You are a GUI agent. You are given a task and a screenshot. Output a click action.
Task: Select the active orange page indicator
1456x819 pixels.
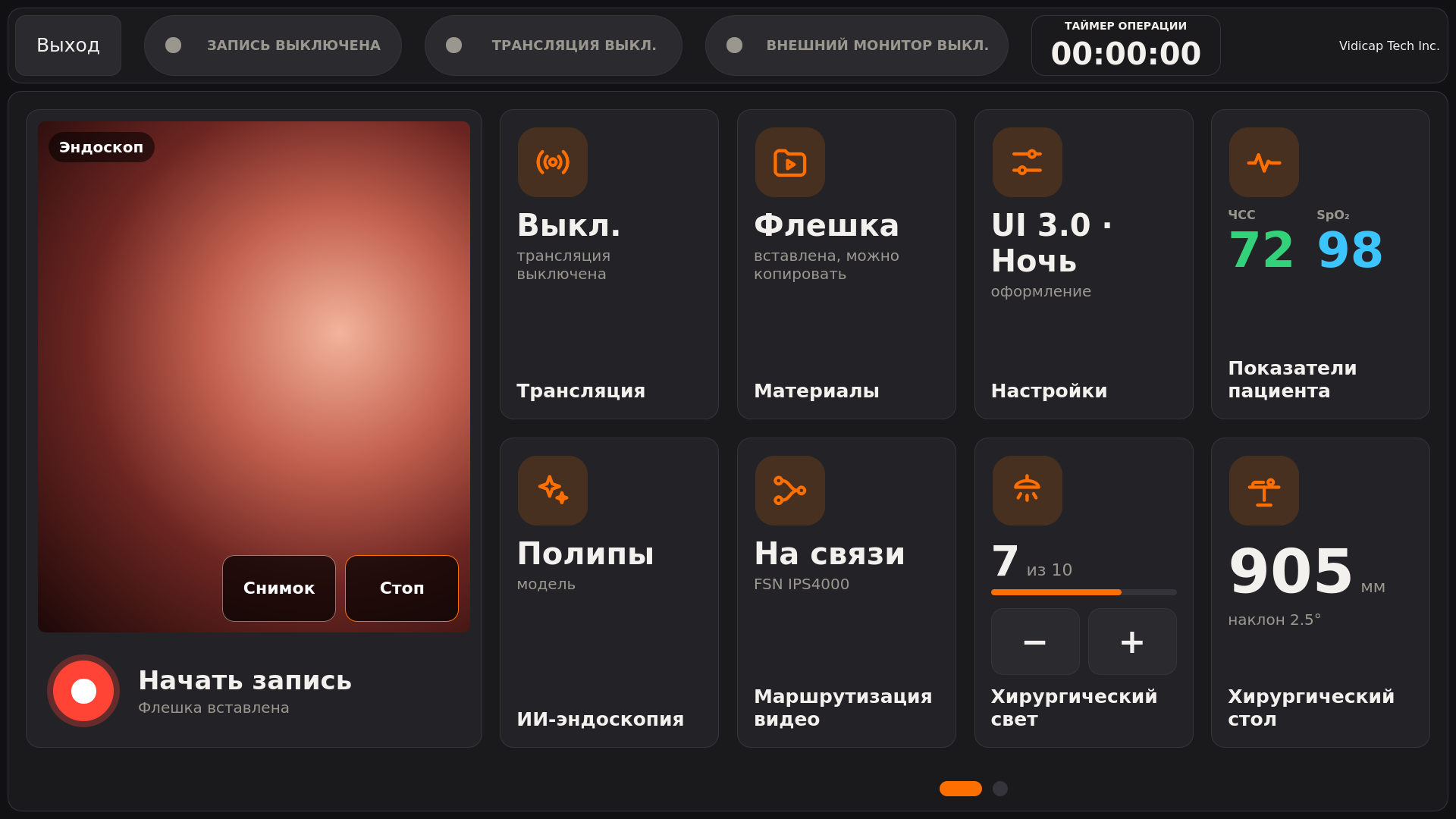pos(961,789)
